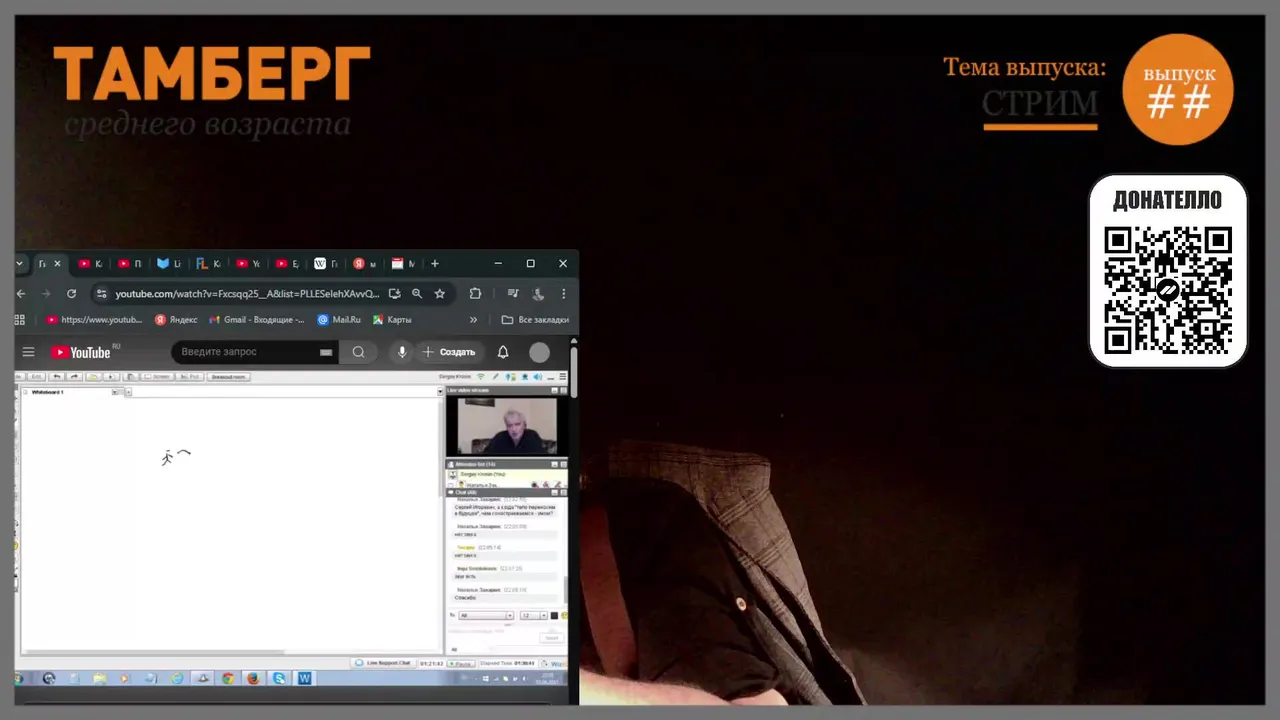Open the Карты bookmark

click(x=392, y=320)
